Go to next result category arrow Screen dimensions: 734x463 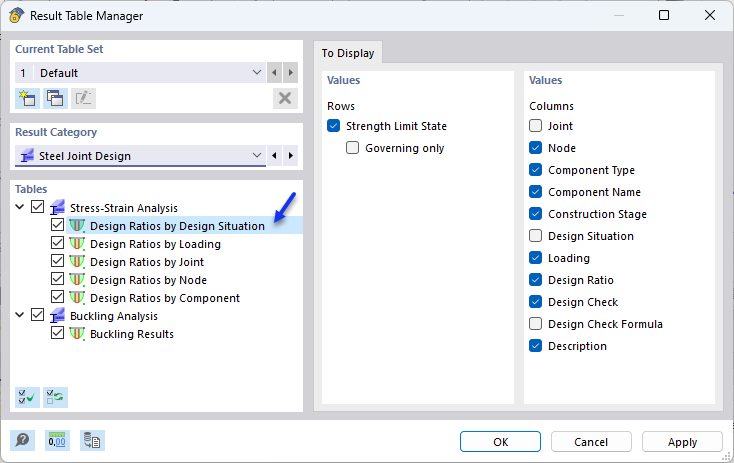(291, 156)
